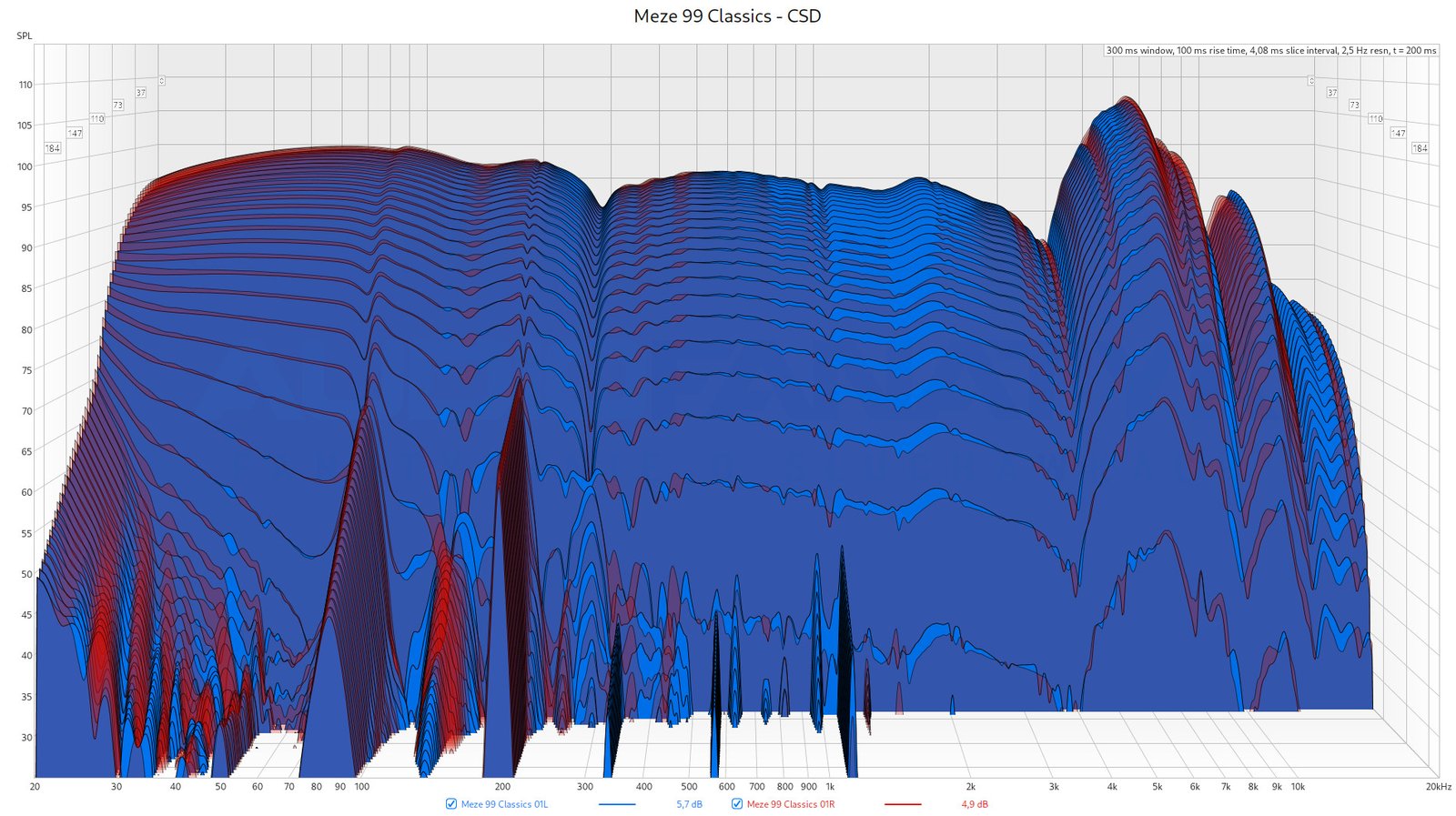
Task: Click the 5k label on frequency axis
Action: point(1158,787)
